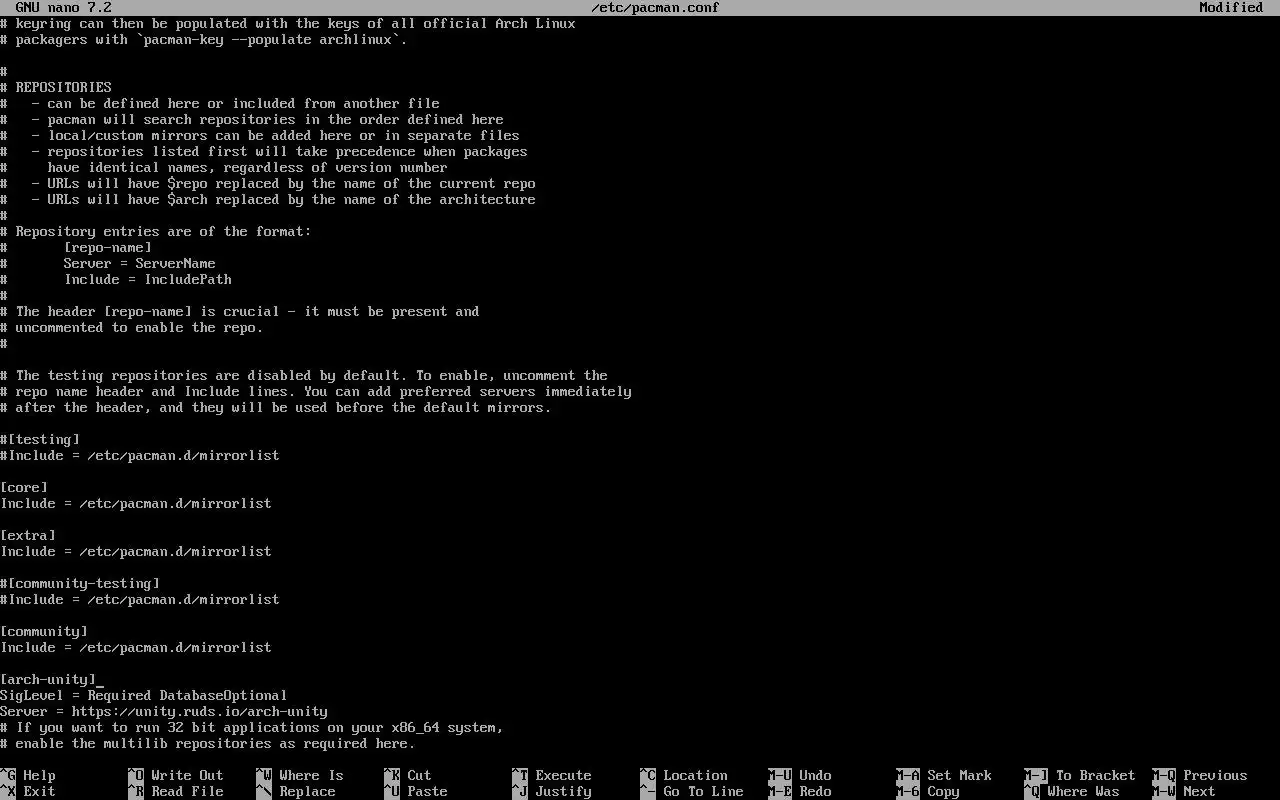Click the Include line under [extra]
Viewport: 1280px width, 800px height.
pyautogui.click(x=136, y=551)
